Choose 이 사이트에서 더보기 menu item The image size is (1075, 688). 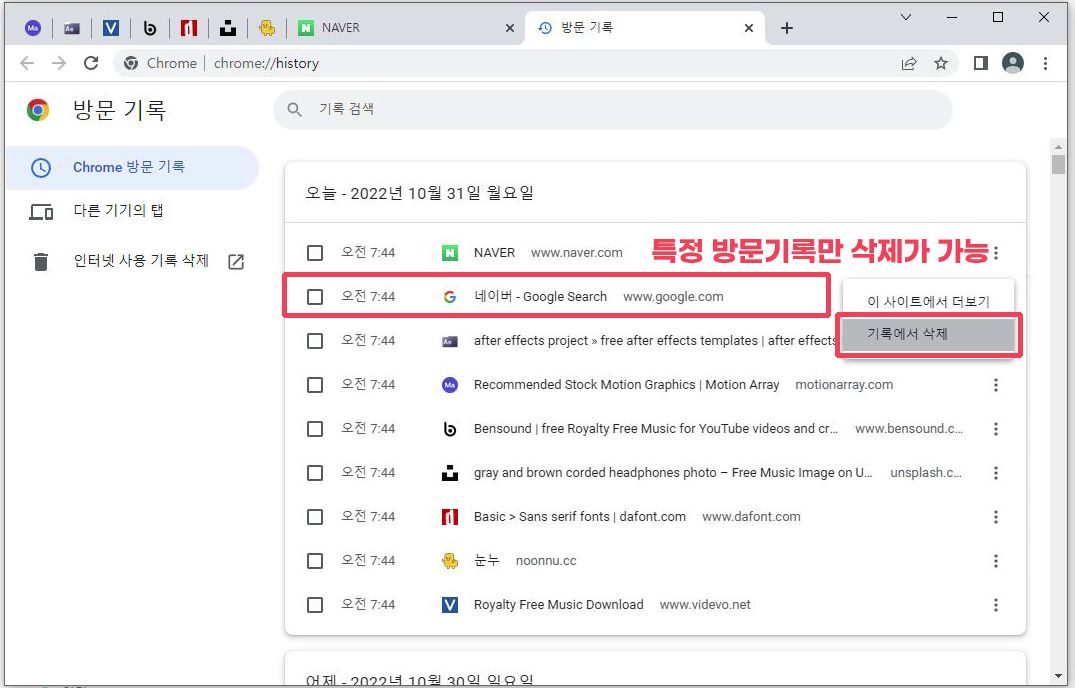pos(928,302)
